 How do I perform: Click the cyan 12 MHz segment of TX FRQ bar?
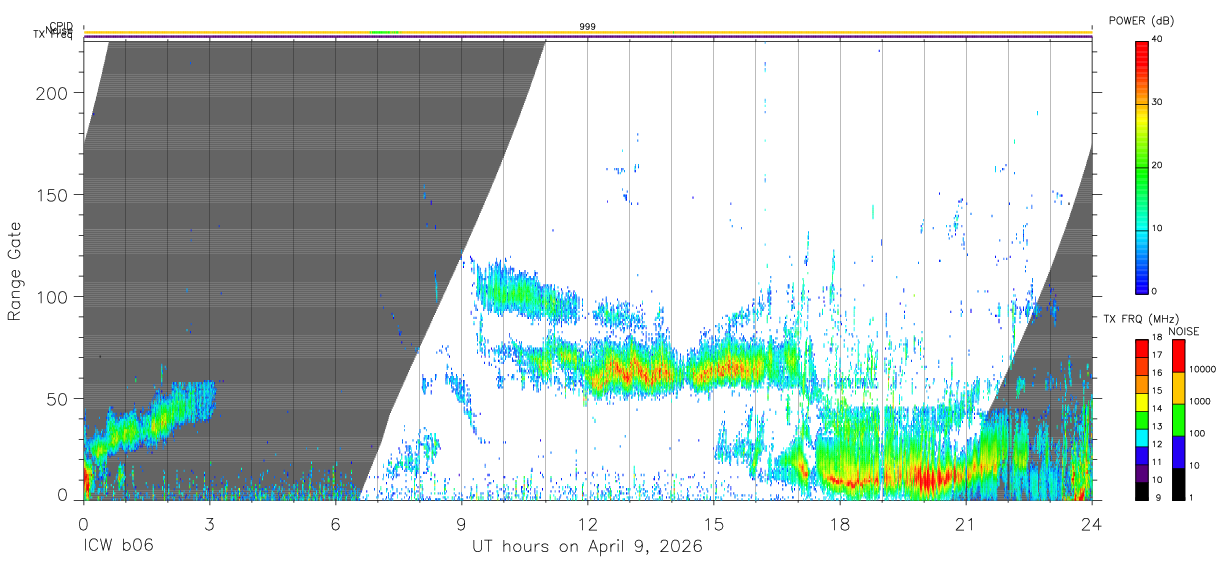[x=1141, y=438]
